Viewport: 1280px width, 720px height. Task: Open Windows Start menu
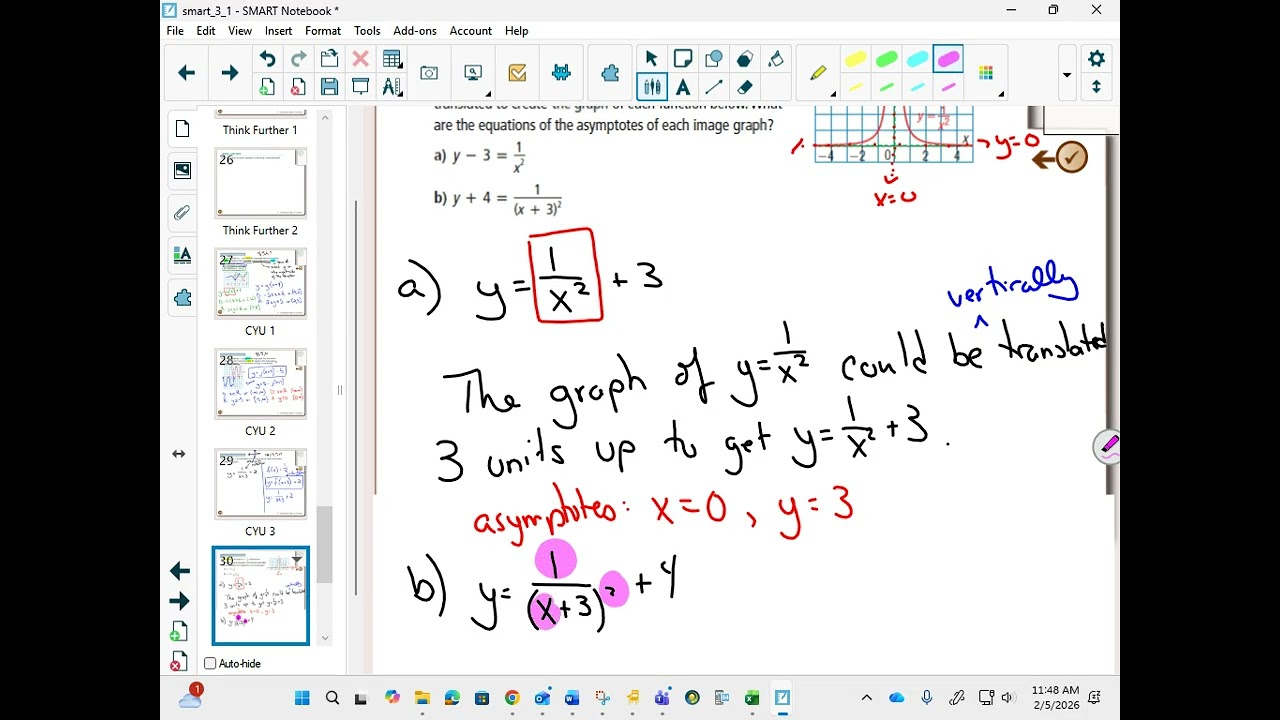click(302, 698)
